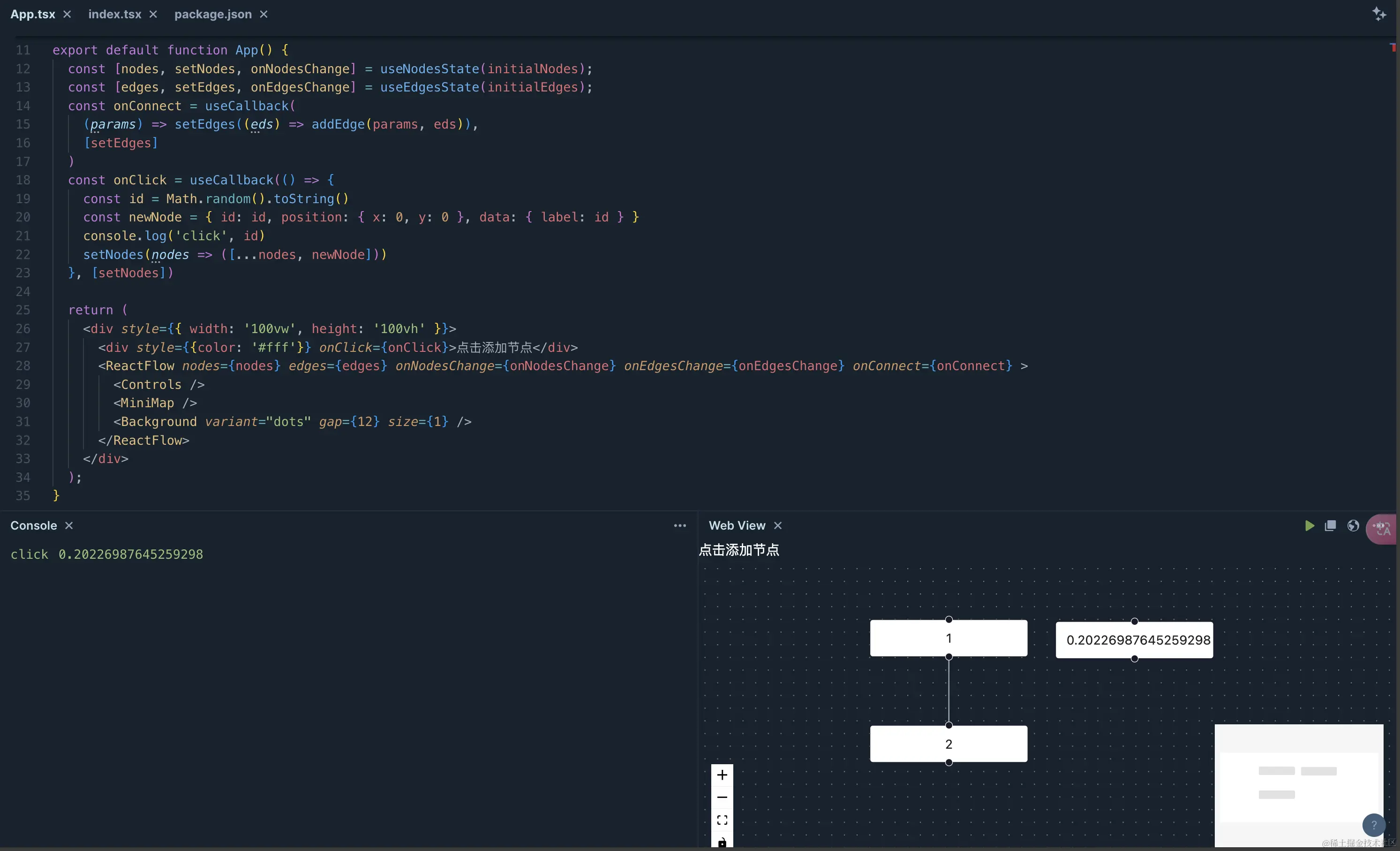
Task: Select the node labeled 2
Action: coord(948,744)
